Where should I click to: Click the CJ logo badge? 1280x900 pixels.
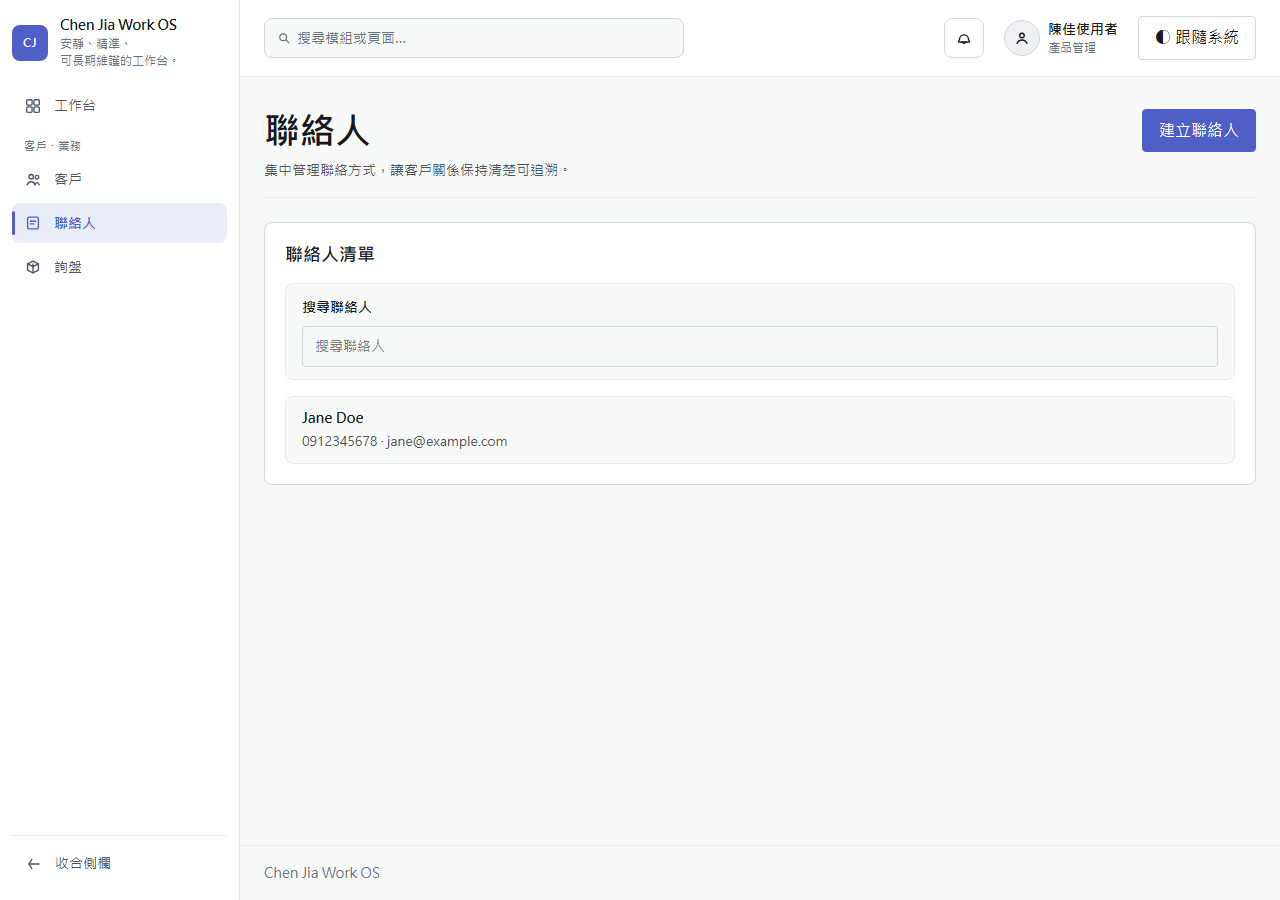[30, 43]
